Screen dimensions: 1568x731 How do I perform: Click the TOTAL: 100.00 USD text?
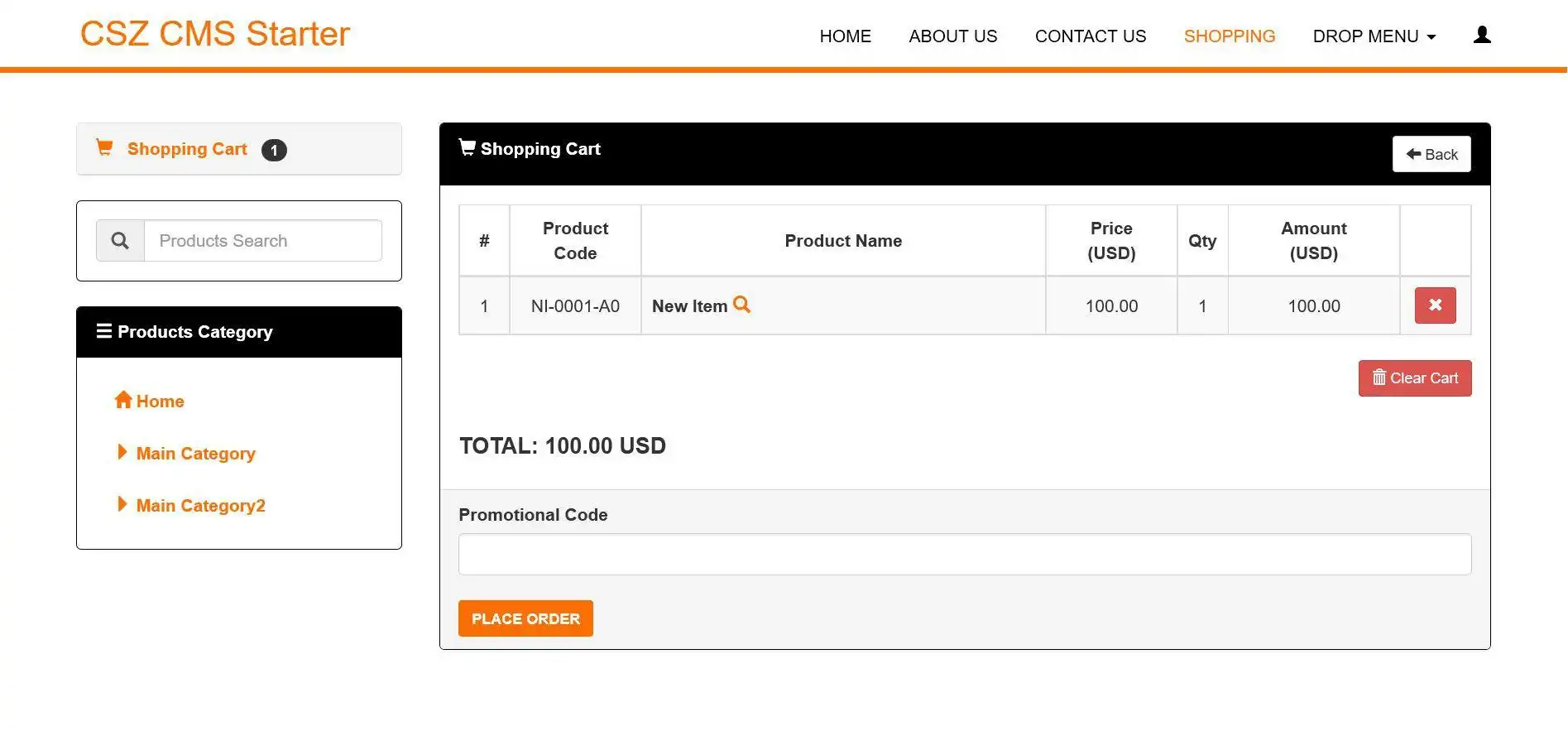coord(563,445)
